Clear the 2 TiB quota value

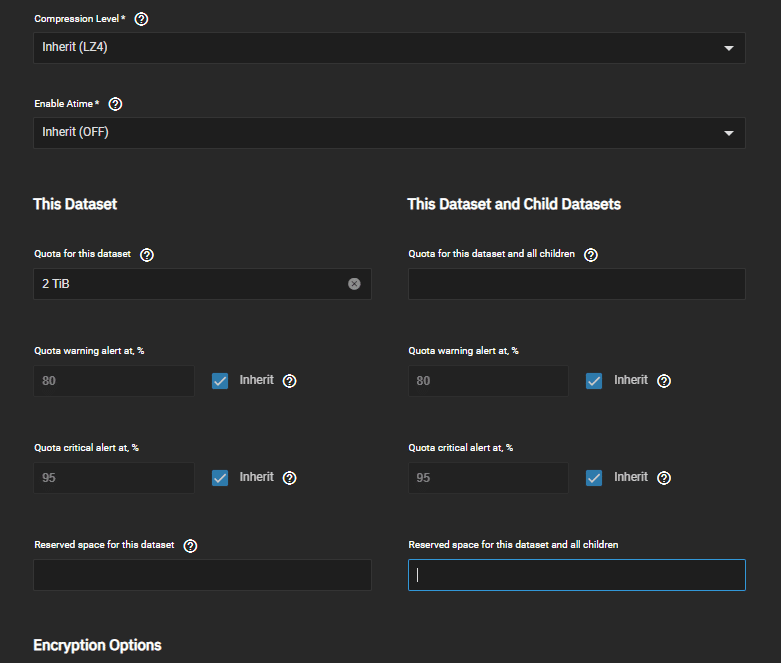coord(354,284)
